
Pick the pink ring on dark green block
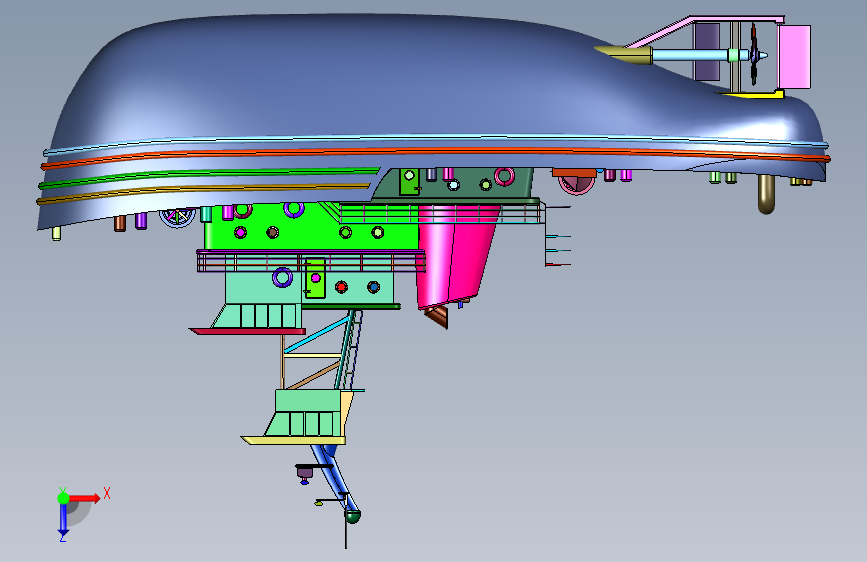(x=504, y=176)
